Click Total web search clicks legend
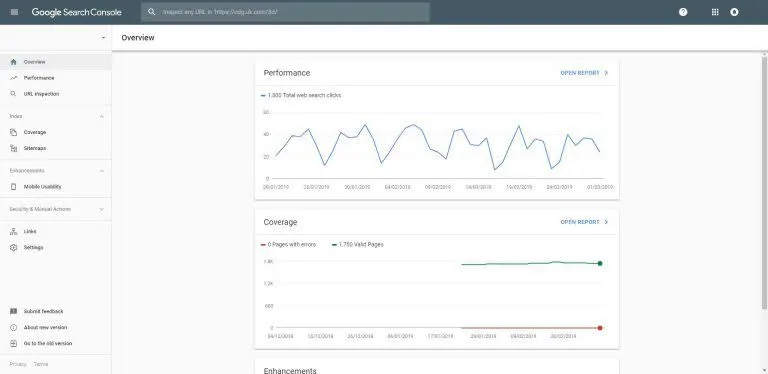Viewport: 768px width, 374px height. (x=301, y=95)
